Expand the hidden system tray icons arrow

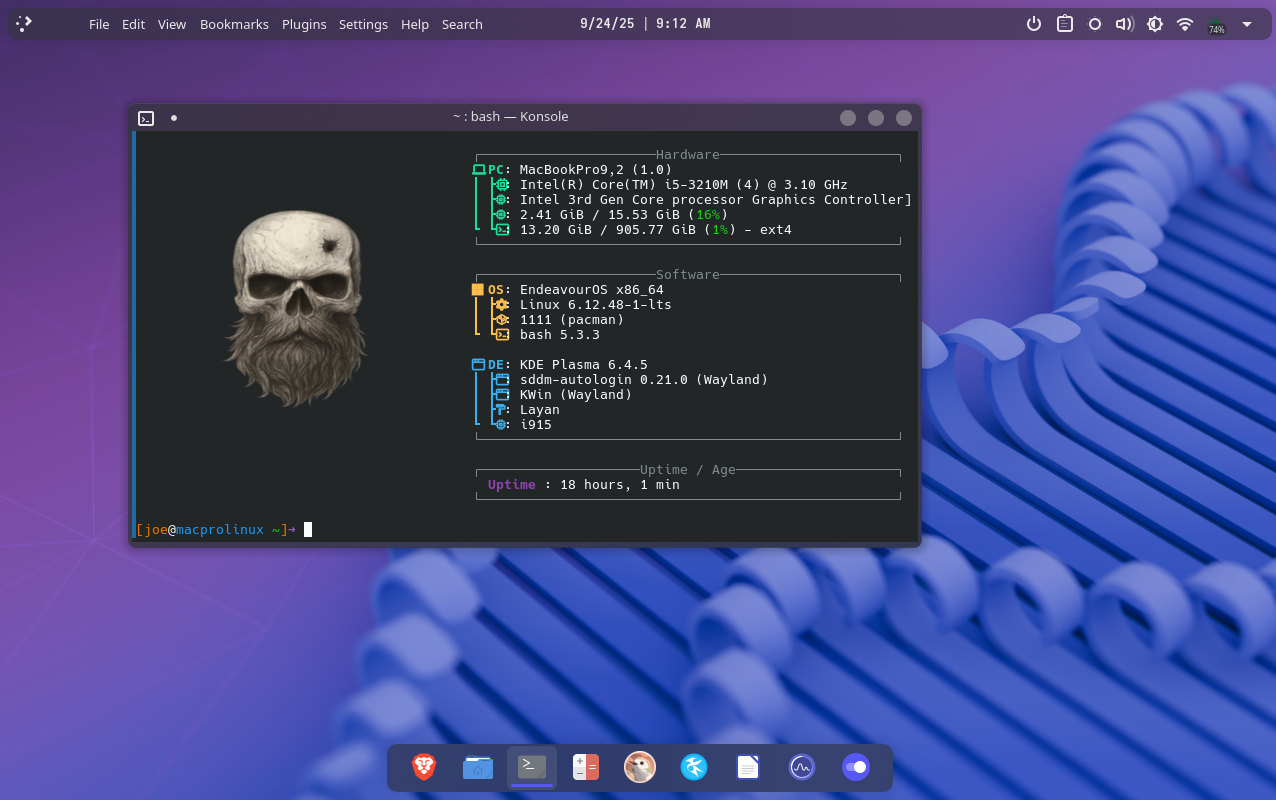coord(1246,24)
